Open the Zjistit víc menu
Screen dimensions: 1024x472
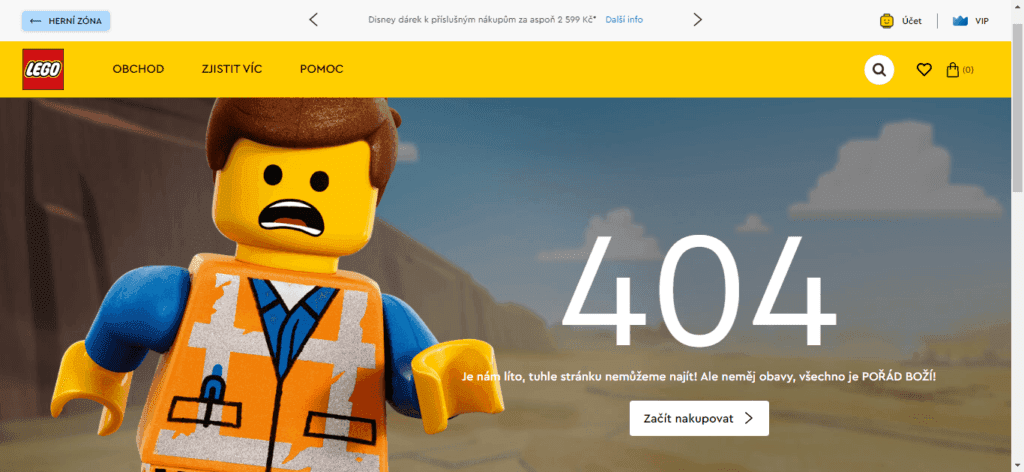232,69
